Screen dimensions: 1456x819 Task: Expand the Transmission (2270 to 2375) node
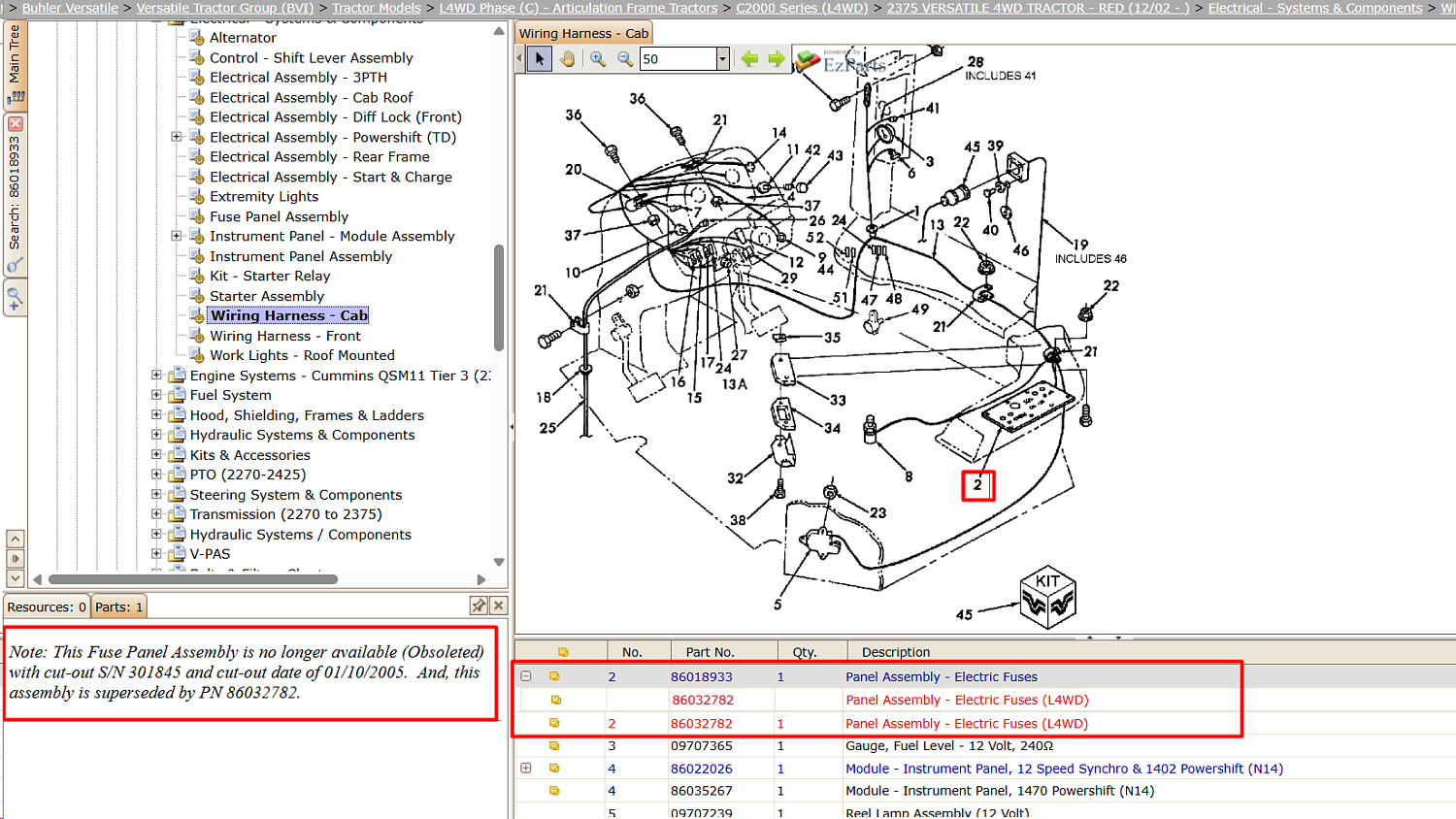(156, 514)
